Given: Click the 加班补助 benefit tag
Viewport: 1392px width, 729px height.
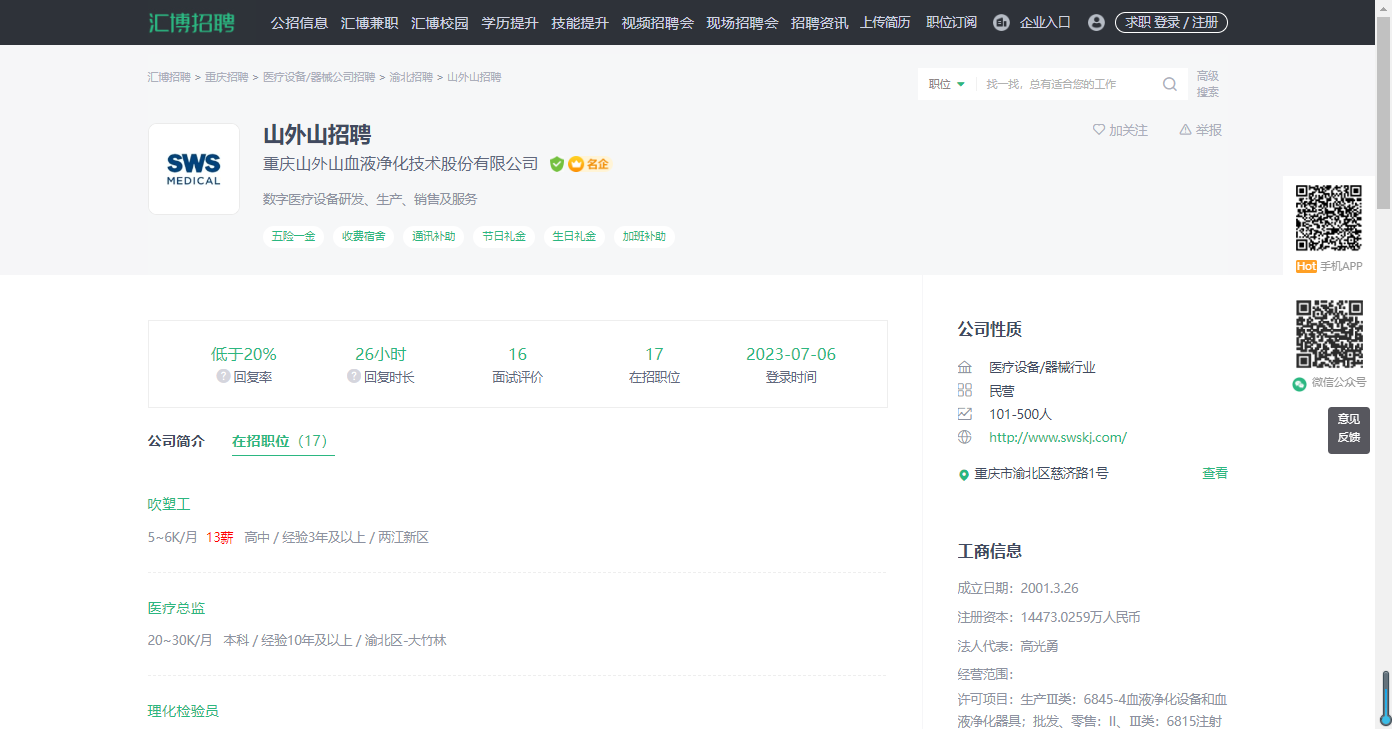Looking at the screenshot, I should pos(644,237).
